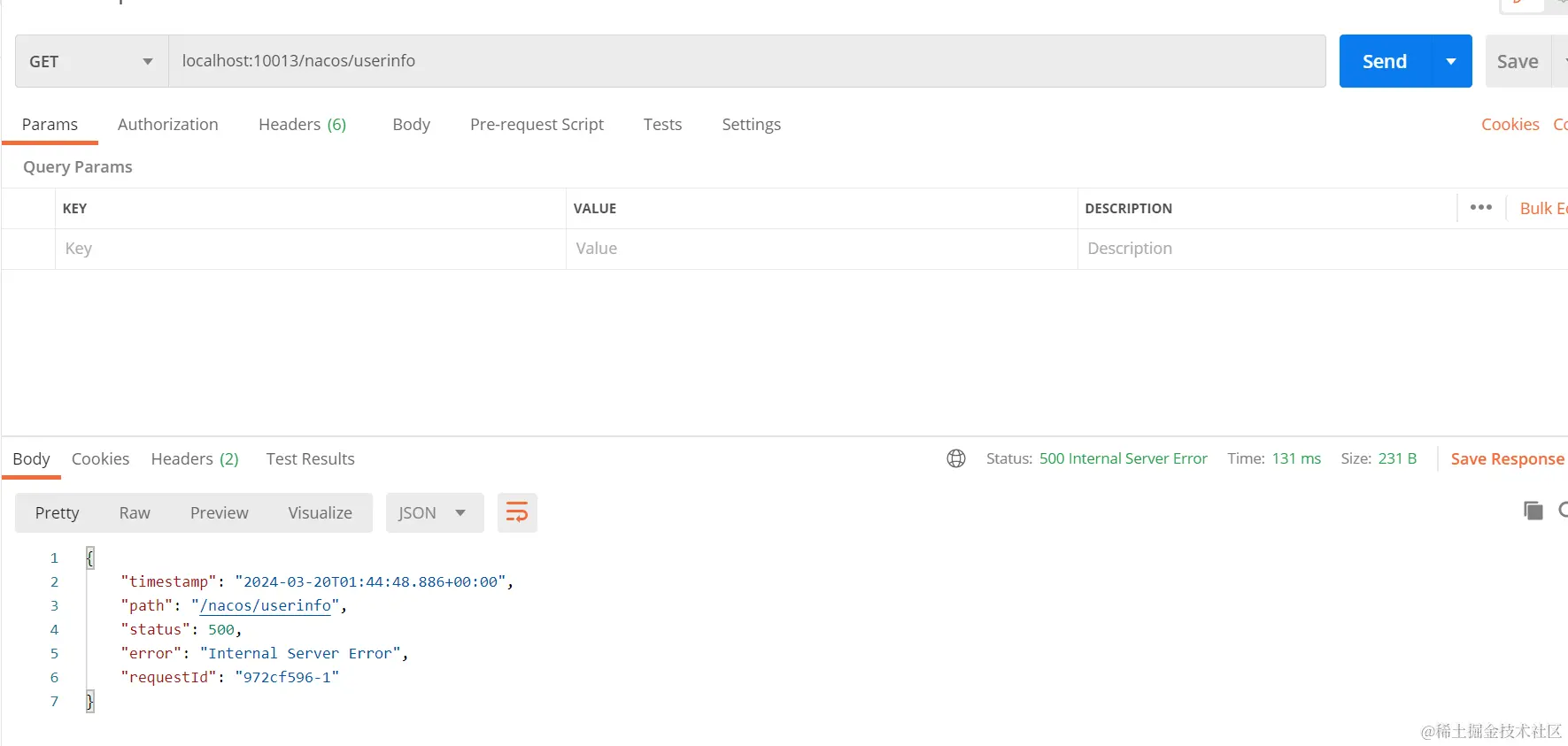The height and width of the screenshot is (746, 1568).
Task: Switch response view to Preview
Action: coord(219,512)
